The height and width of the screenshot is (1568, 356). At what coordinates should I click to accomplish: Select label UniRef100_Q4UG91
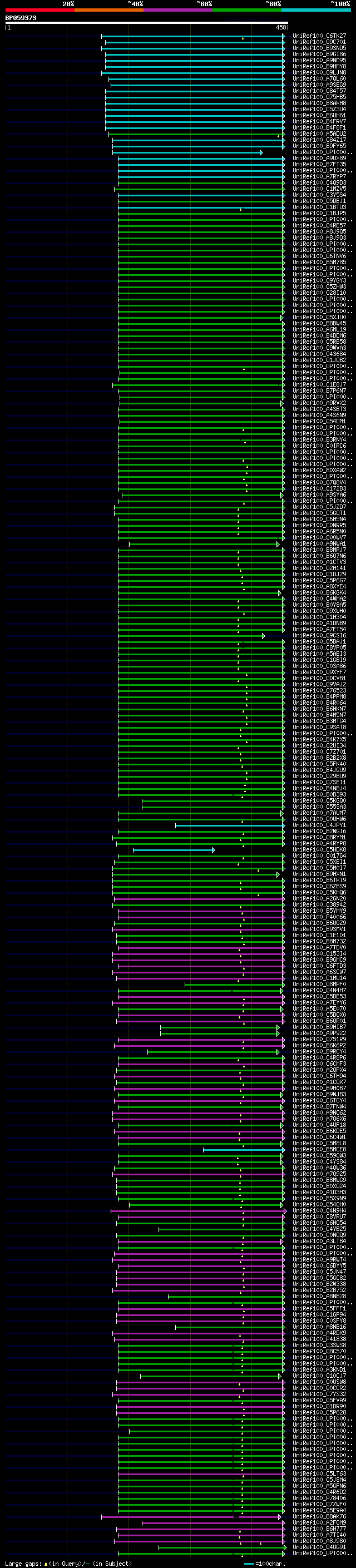pos(319,1547)
